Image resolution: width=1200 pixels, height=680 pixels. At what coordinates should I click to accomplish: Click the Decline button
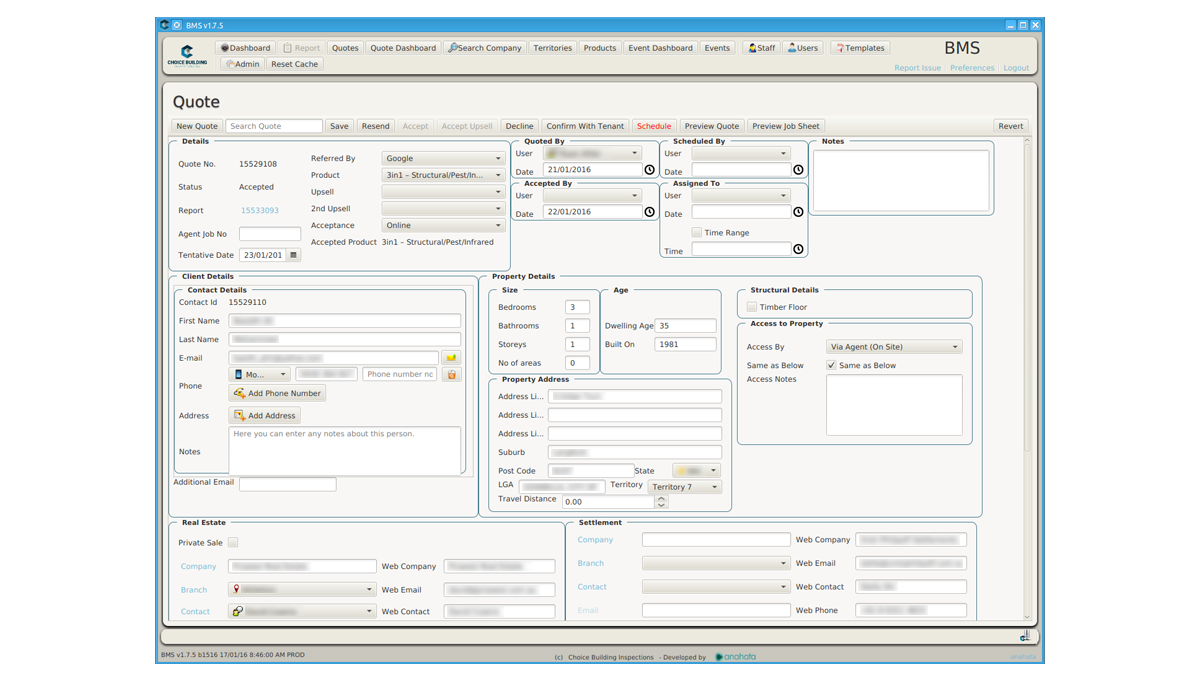click(520, 126)
